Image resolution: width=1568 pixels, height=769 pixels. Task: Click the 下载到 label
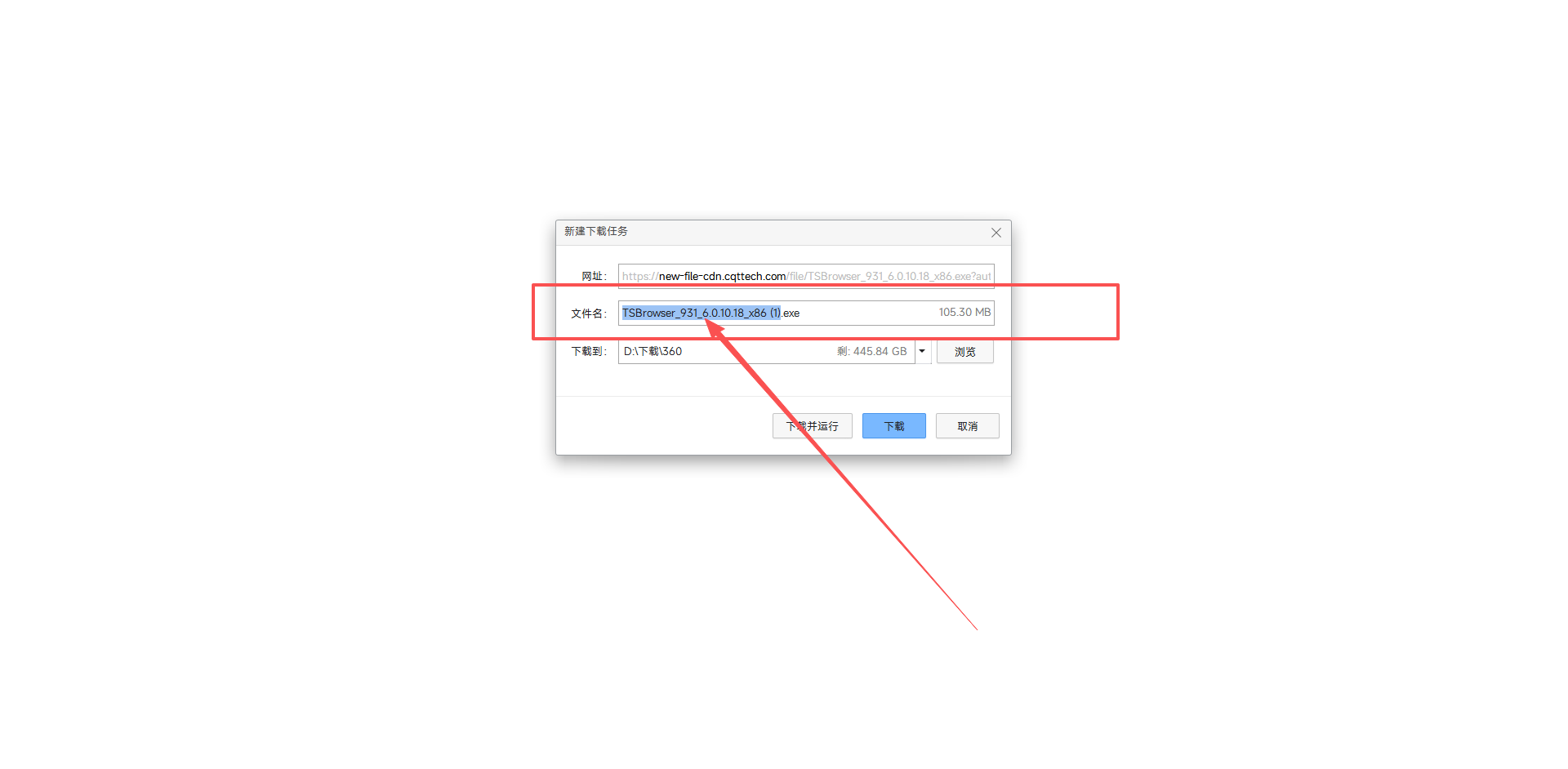point(587,351)
